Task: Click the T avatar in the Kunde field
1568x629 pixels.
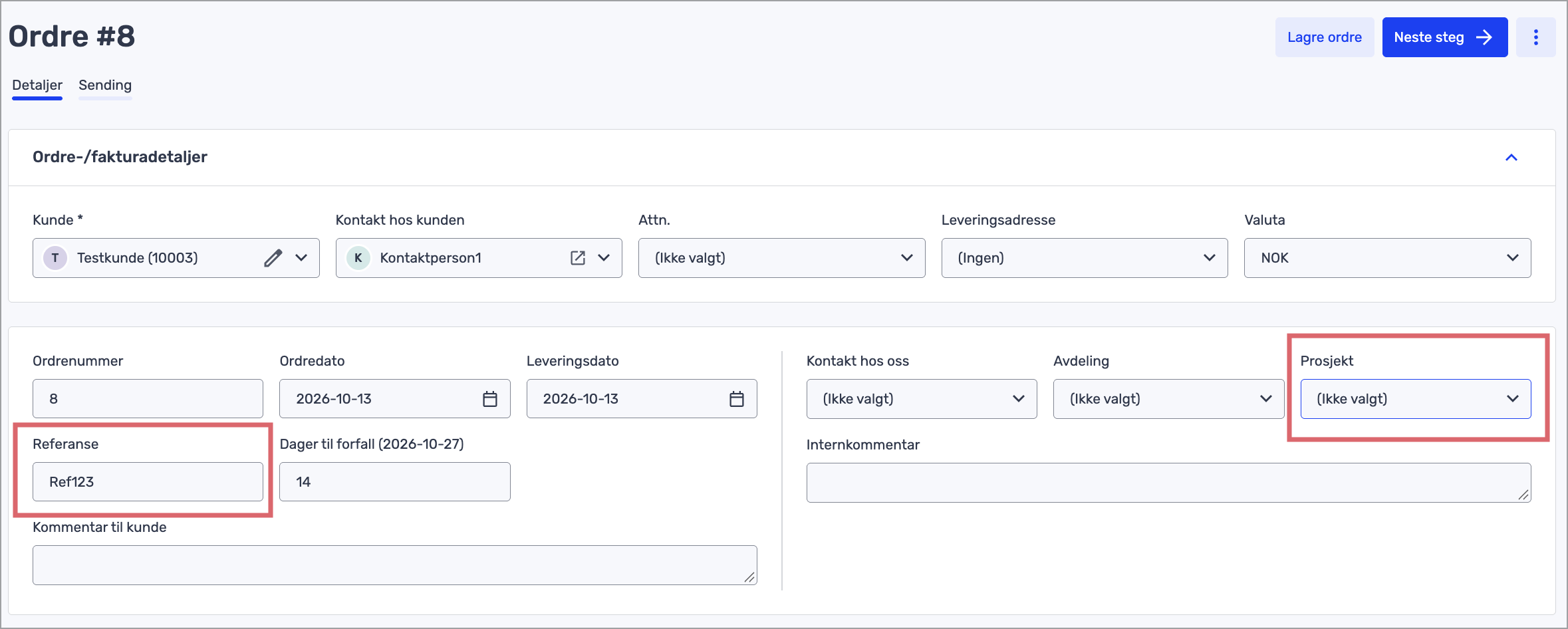Action: point(55,258)
